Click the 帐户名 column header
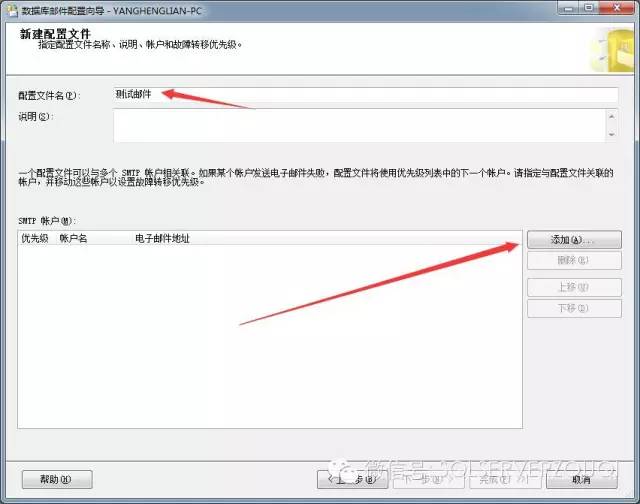The width and height of the screenshot is (640, 504). pyautogui.click(x=73, y=238)
